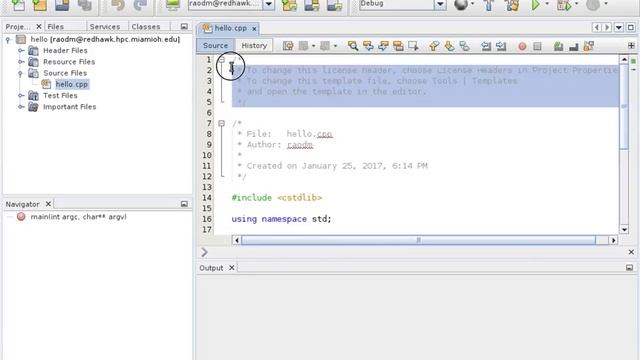Jump to Previous Bookmark icon
Image resolution: width=640 pixels, height=360 pixels.
click(x=434, y=46)
